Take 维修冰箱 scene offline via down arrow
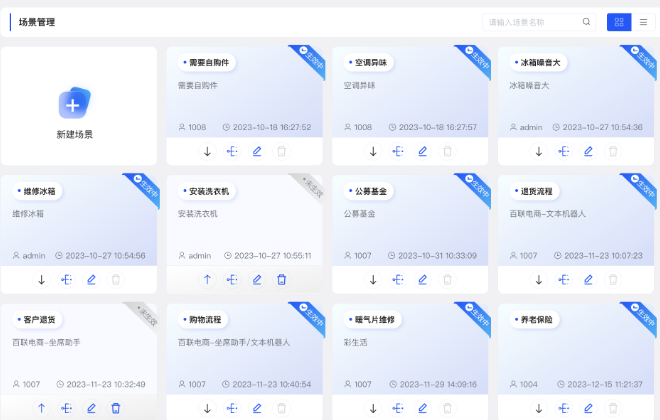 click(x=41, y=280)
